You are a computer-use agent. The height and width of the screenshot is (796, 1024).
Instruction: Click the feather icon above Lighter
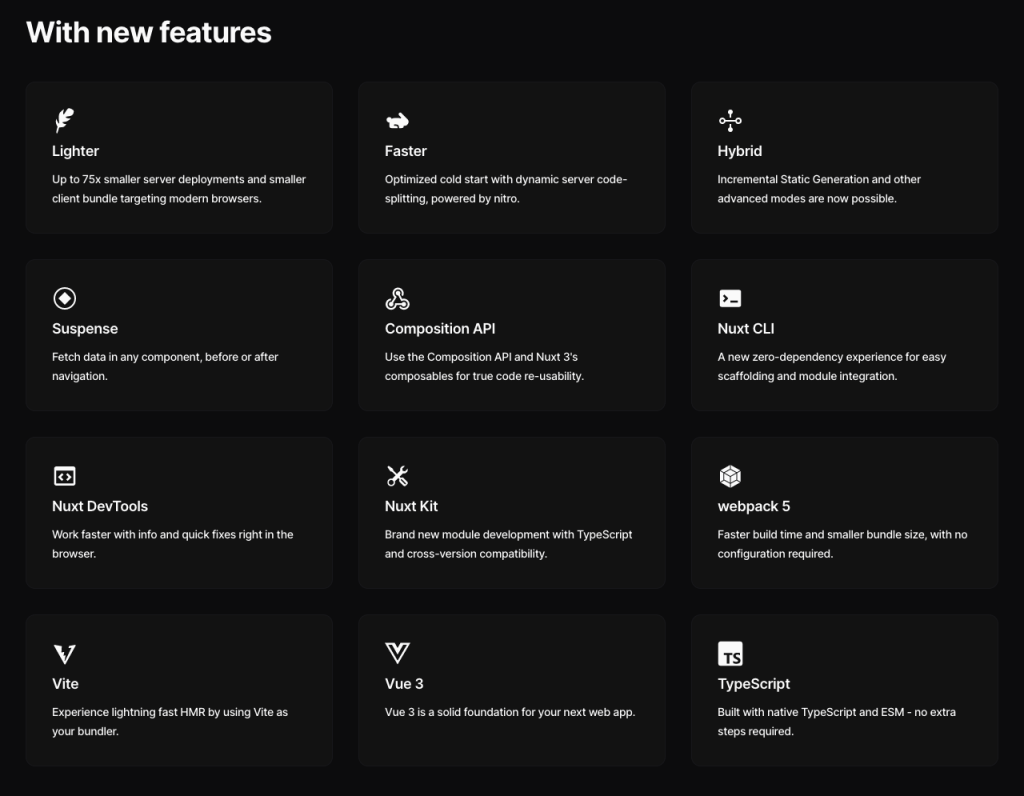pos(64,120)
